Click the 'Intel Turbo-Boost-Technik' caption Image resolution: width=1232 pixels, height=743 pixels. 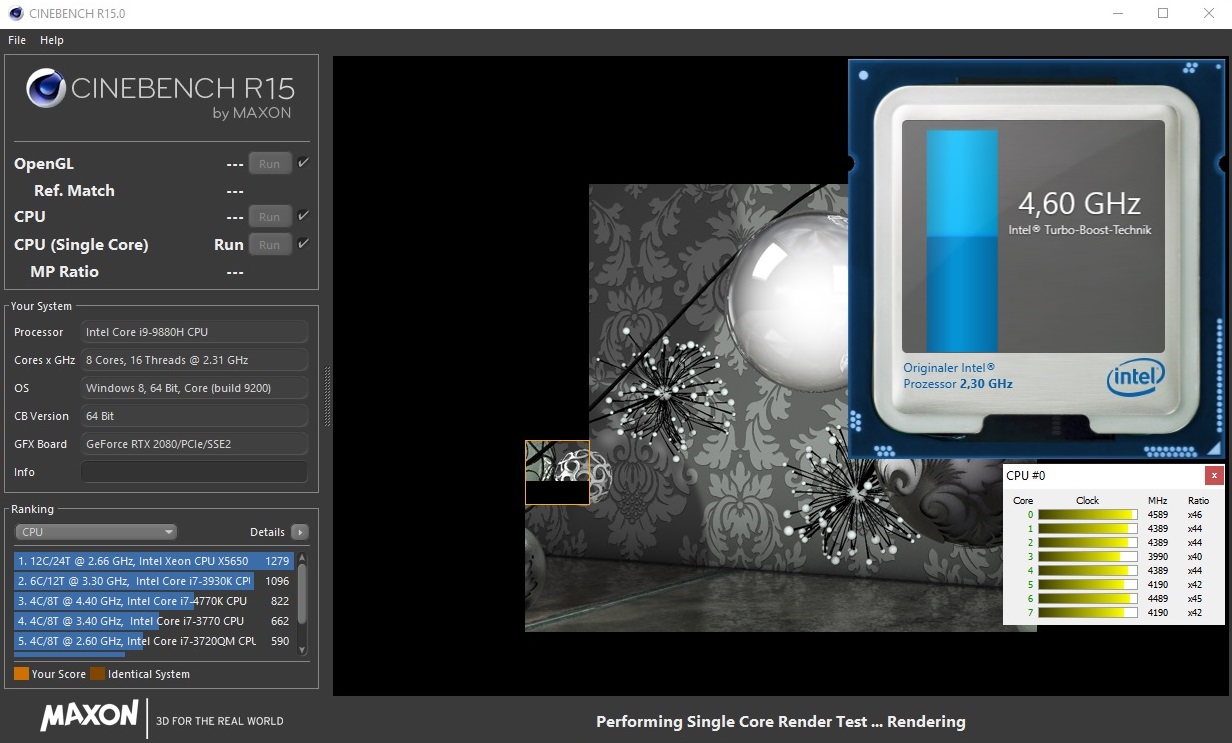click(x=1080, y=230)
